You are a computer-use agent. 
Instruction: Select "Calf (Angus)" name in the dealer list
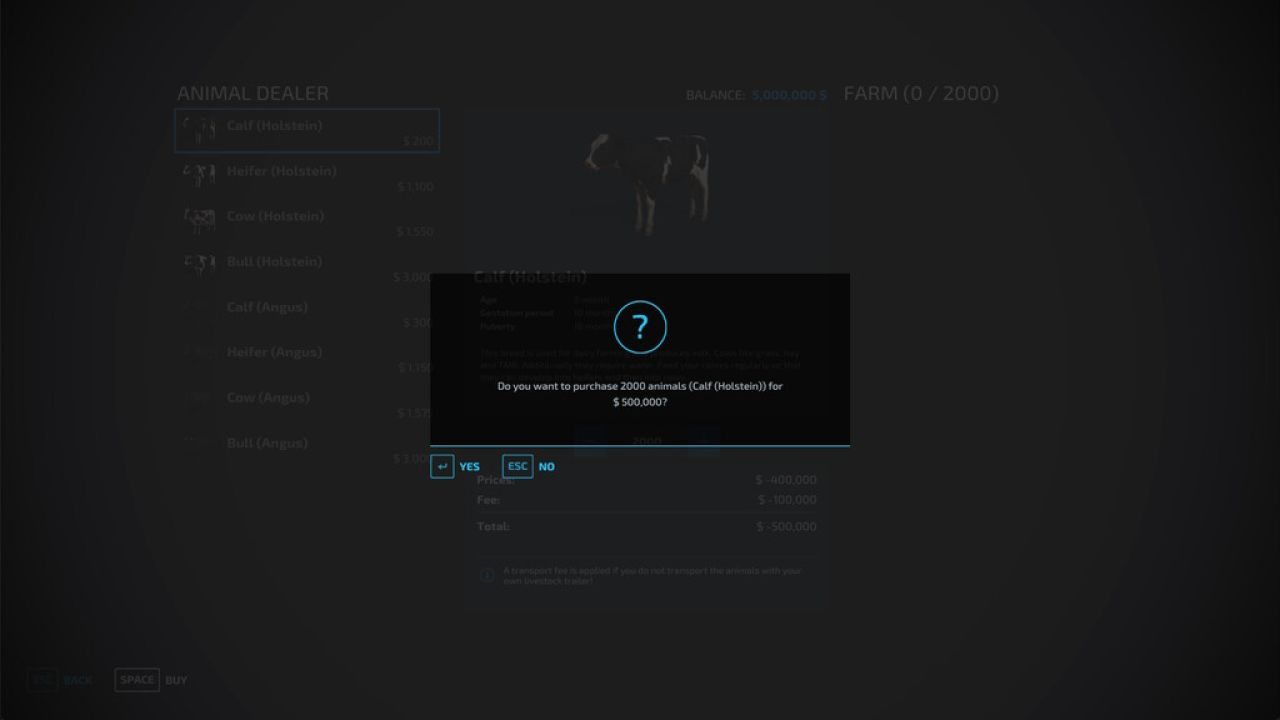click(x=267, y=307)
